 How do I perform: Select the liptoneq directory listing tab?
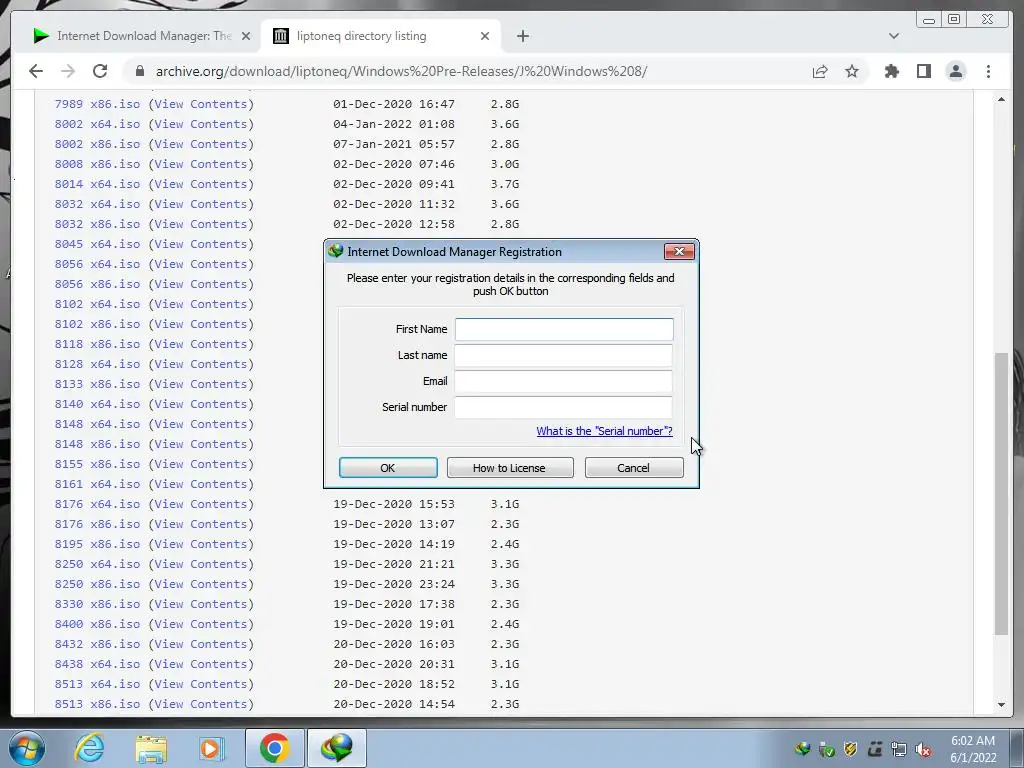point(381,36)
